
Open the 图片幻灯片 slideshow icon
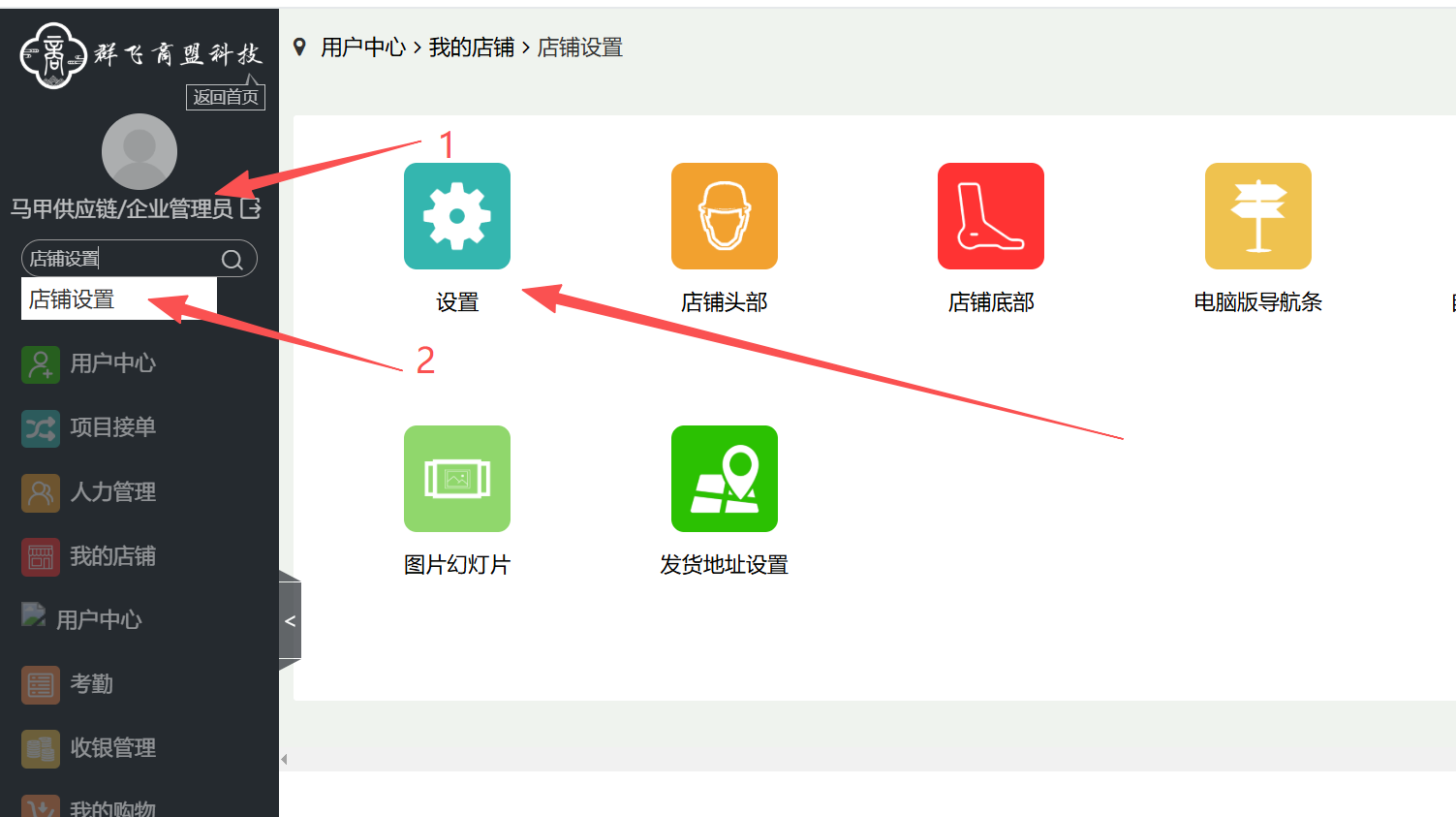click(456, 479)
